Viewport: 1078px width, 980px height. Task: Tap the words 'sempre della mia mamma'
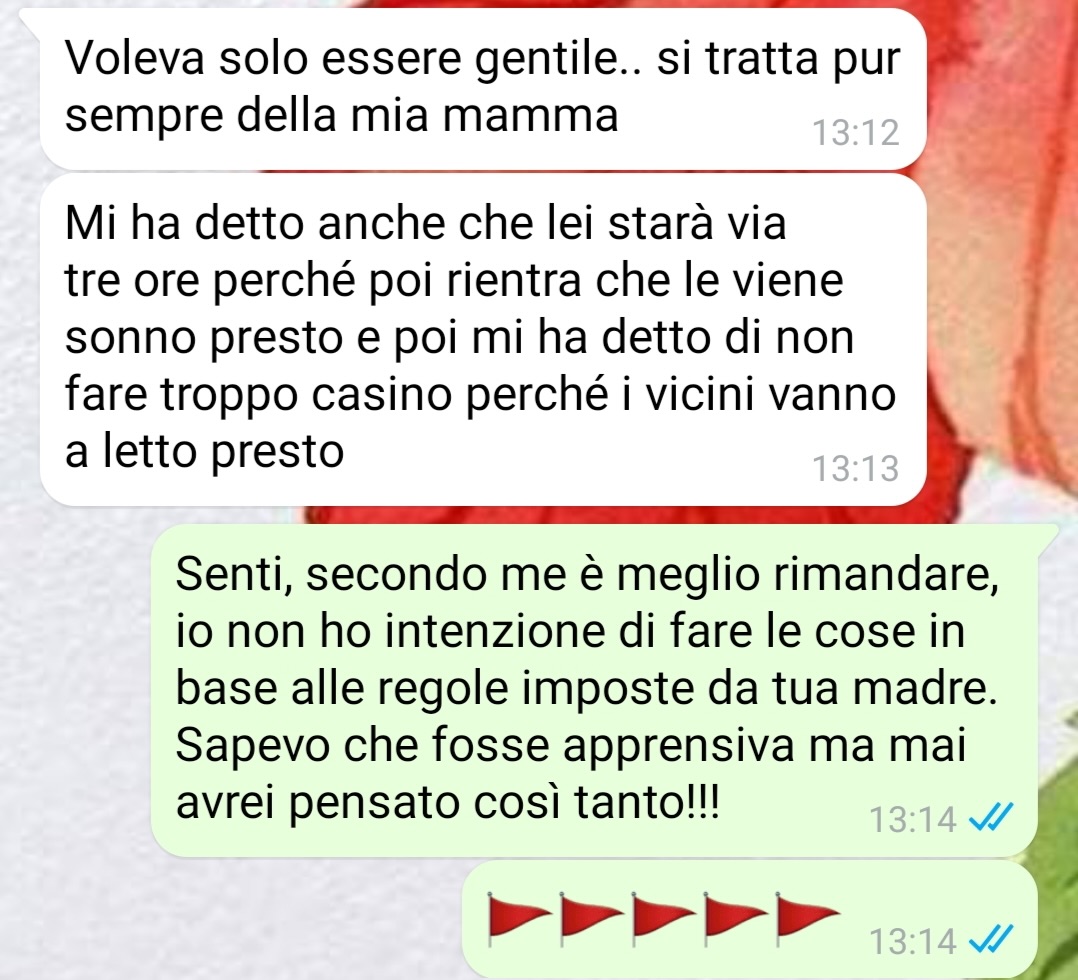point(342,116)
